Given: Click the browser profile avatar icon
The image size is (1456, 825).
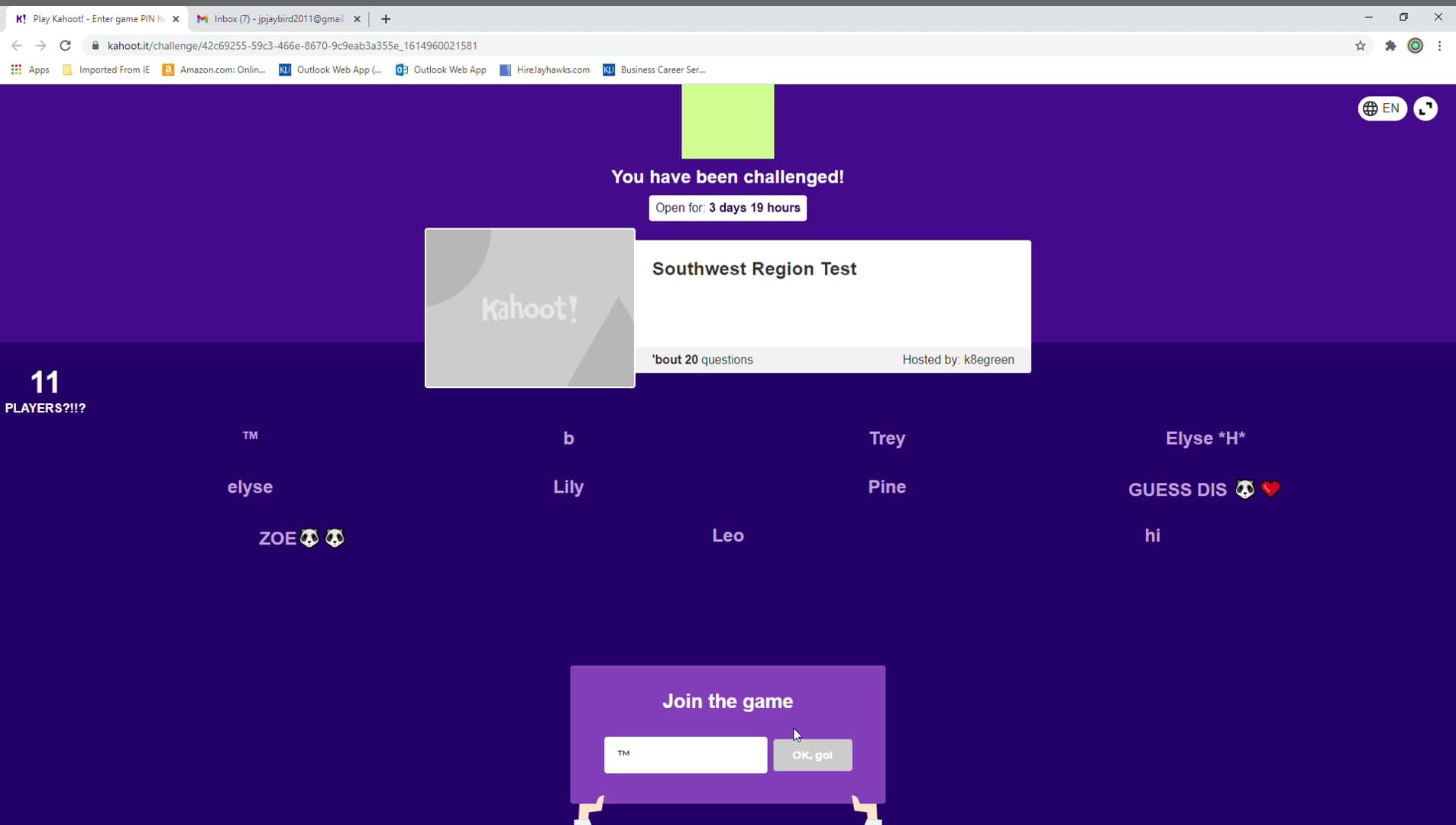Looking at the screenshot, I should [x=1416, y=46].
